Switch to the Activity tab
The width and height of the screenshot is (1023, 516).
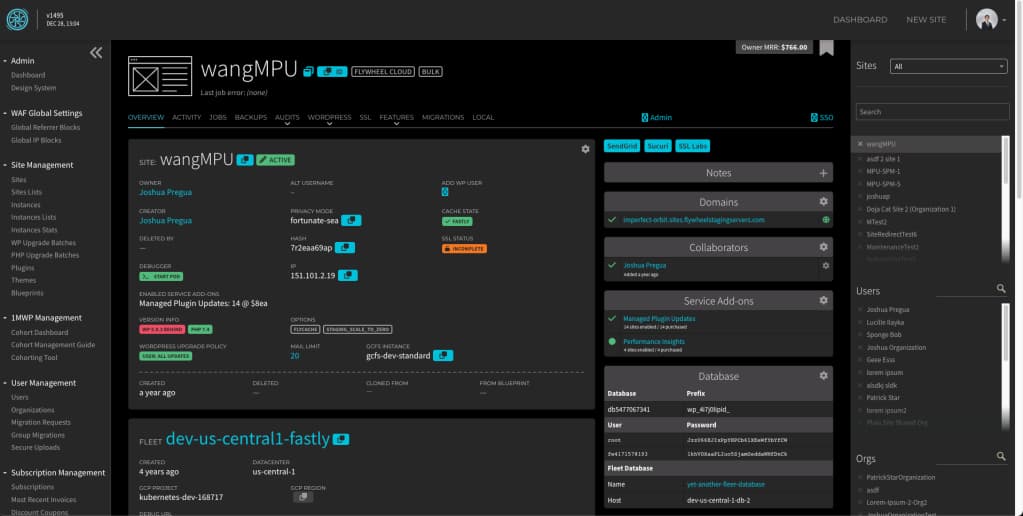click(x=187, y=117)
